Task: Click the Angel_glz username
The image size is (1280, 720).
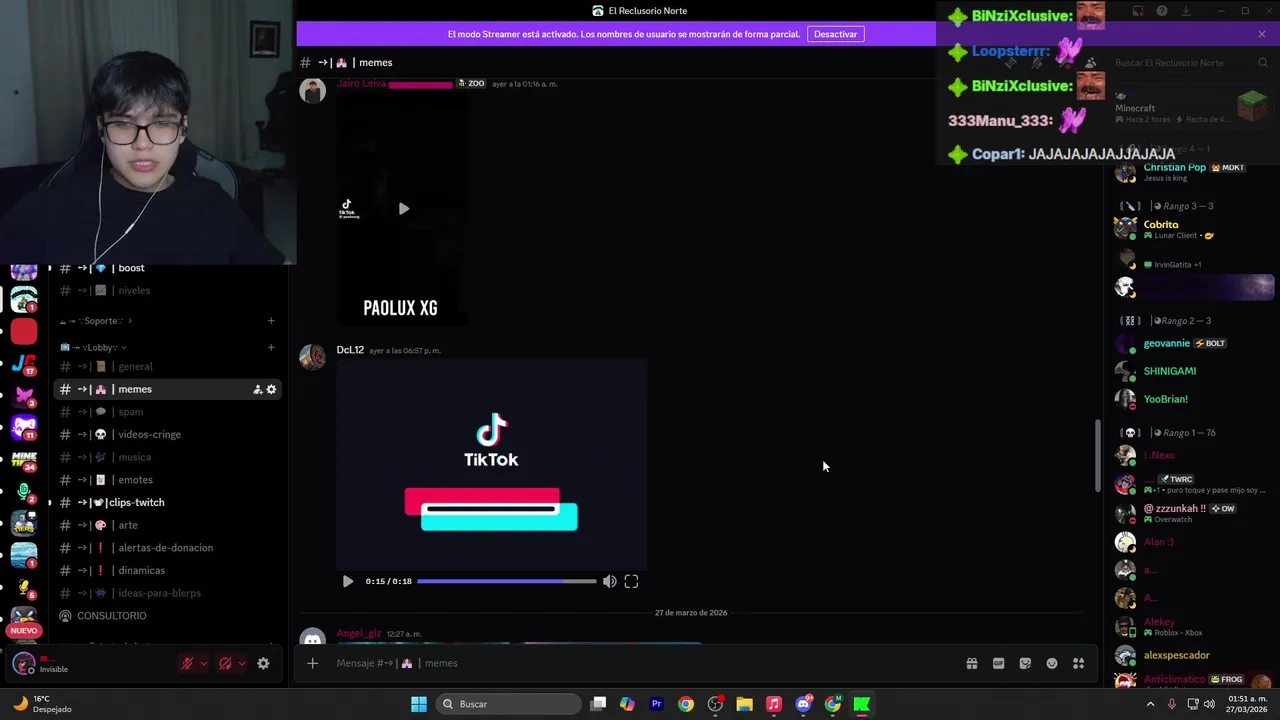Action: point(359,633)
